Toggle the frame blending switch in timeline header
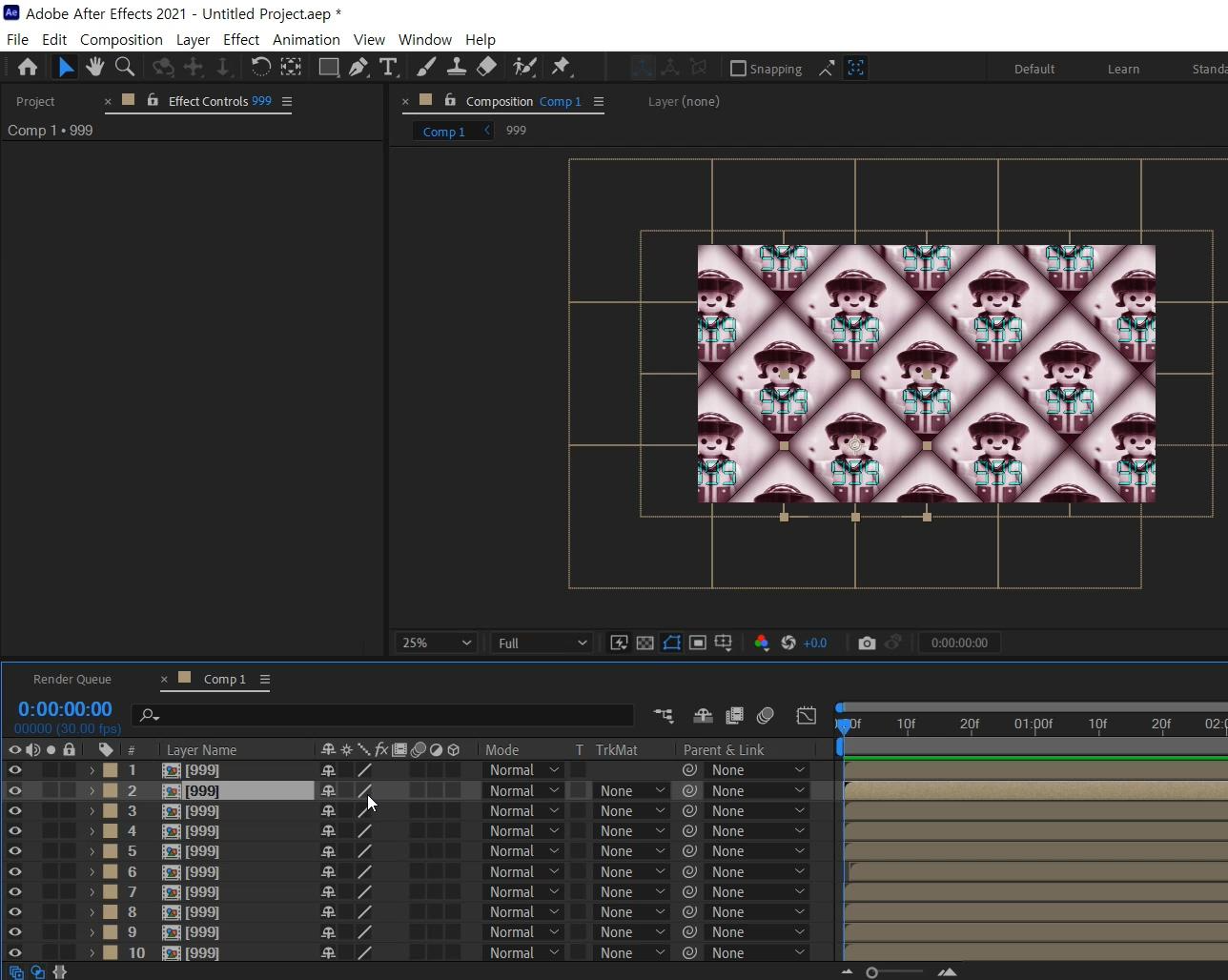 point(734,715)
